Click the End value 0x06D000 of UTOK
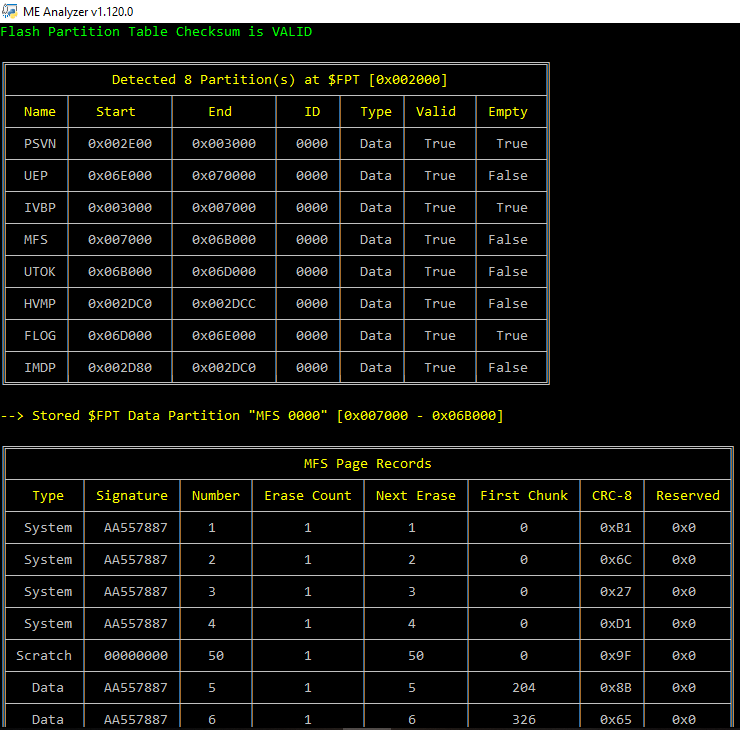 pyautogui.click(x=224, y=272)
